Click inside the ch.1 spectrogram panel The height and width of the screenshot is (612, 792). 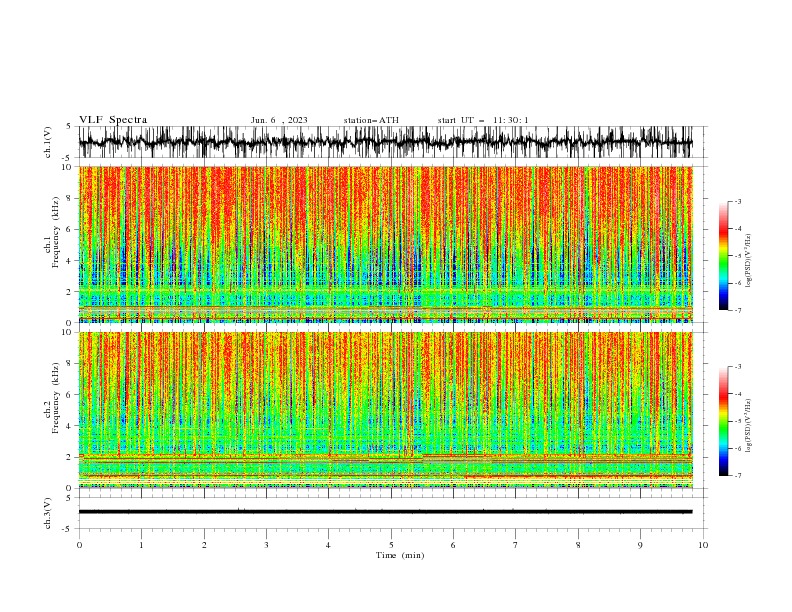(385, 244)
